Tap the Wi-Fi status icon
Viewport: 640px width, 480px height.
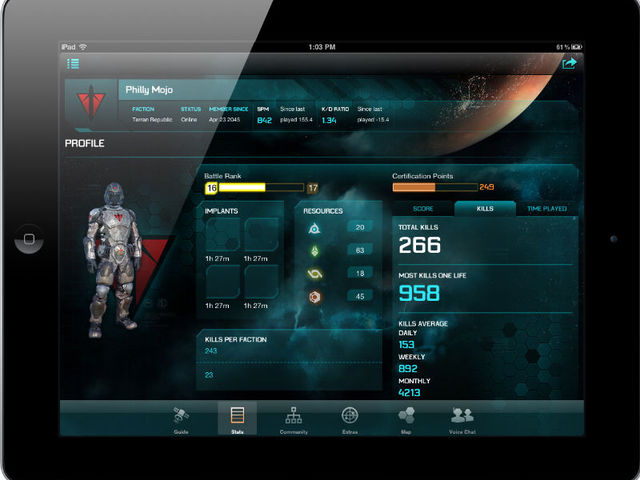click(83, 47)
